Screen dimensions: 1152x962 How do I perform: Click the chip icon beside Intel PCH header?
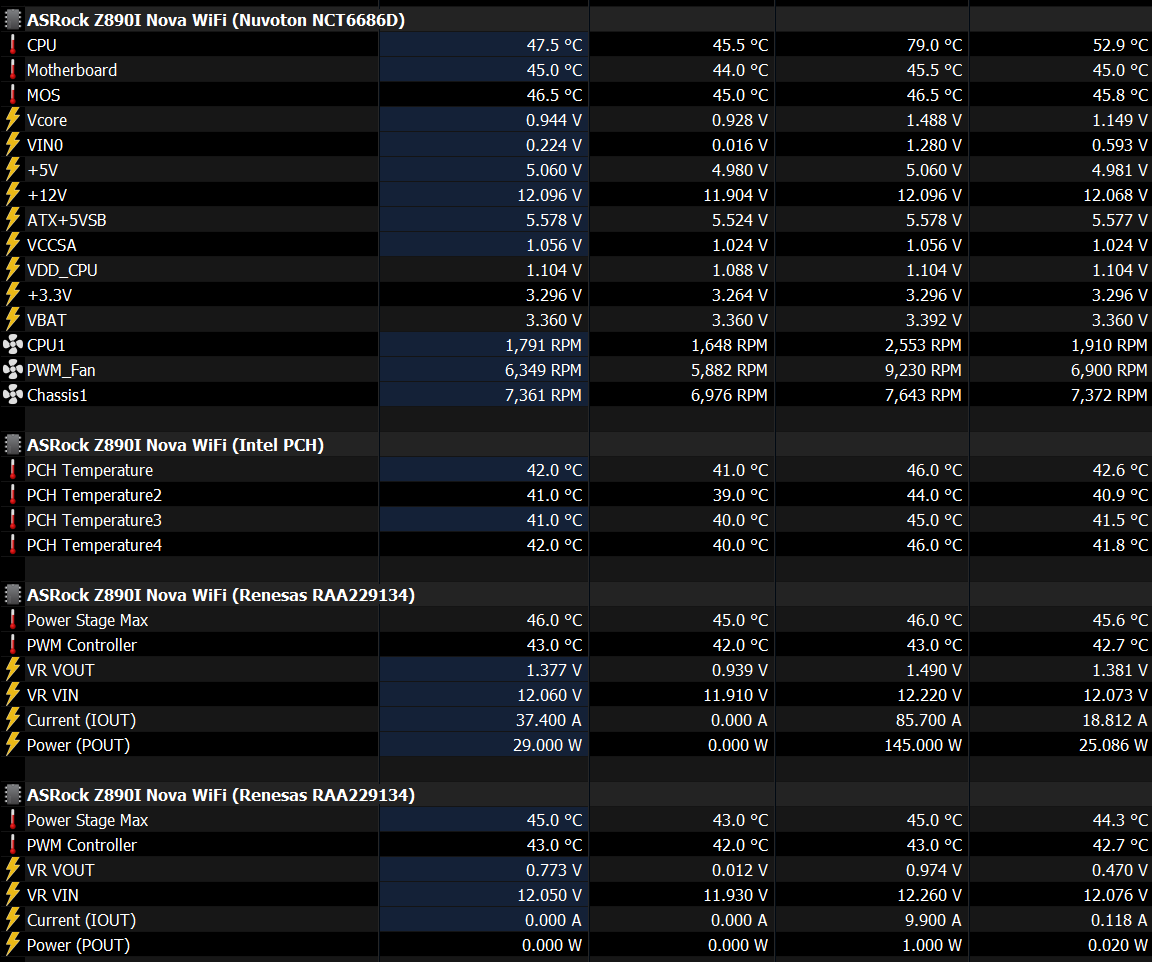(x=12, y=445)
